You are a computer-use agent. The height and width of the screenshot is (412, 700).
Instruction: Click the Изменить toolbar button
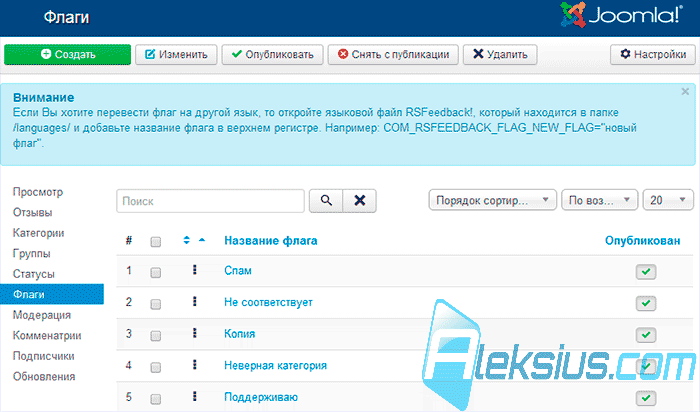(x=176, y=54)
